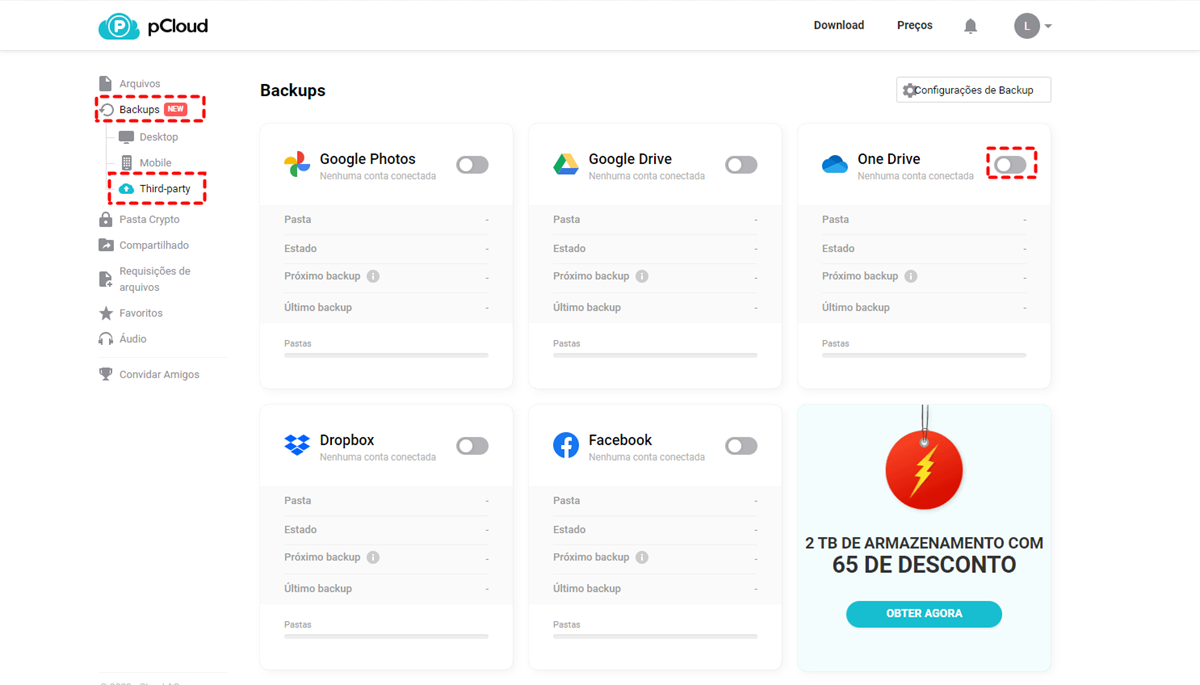Open Requisições de arquivos in sidebar
This screenshot has height=685, width=1200.
(155, 279)
